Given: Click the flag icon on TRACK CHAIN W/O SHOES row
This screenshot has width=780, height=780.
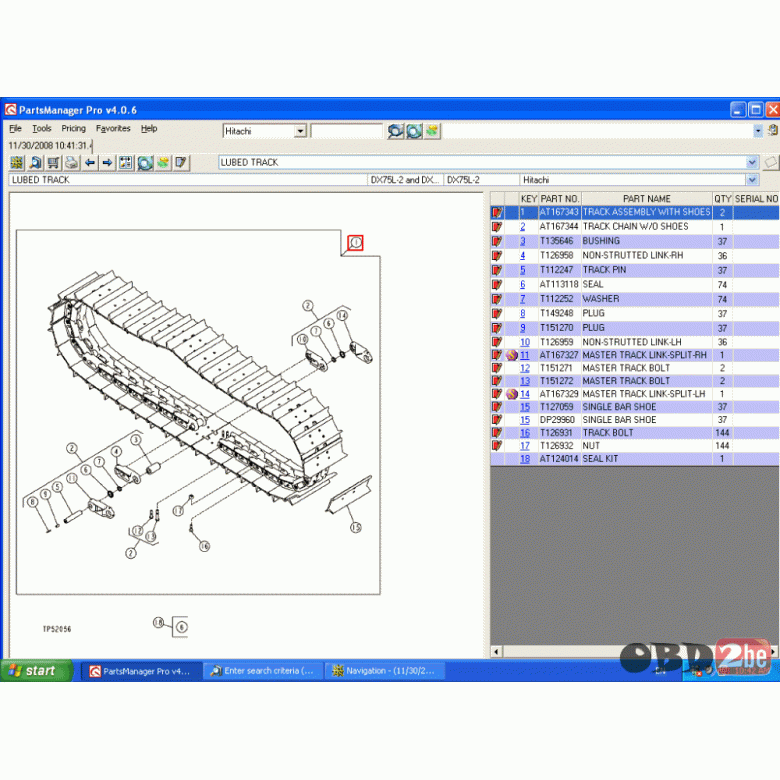Looking at the screenshot, I should point(497,227).
